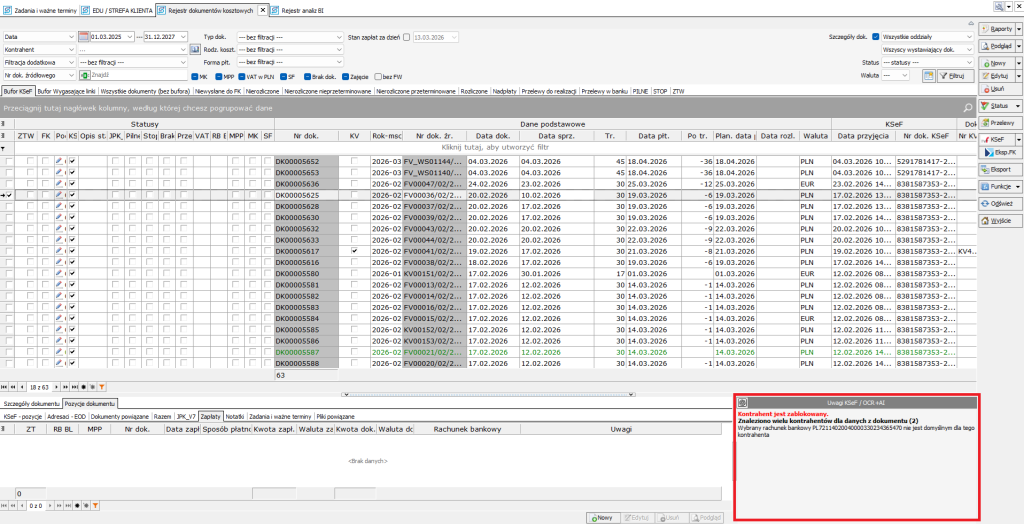Open the Notatki tab in details panel
Image resolution: width=1024 pixels, height=524 pixels.
[x=235, y=414]
